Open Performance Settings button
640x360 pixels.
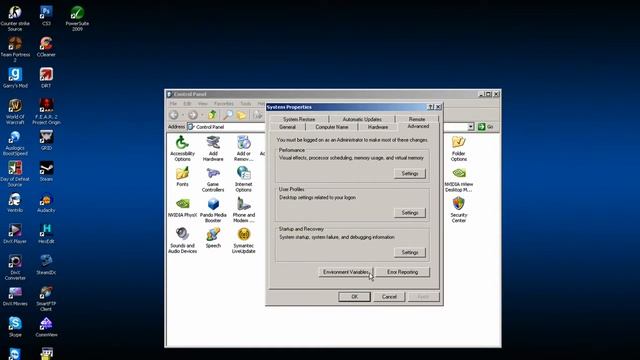tap(410, 173)
